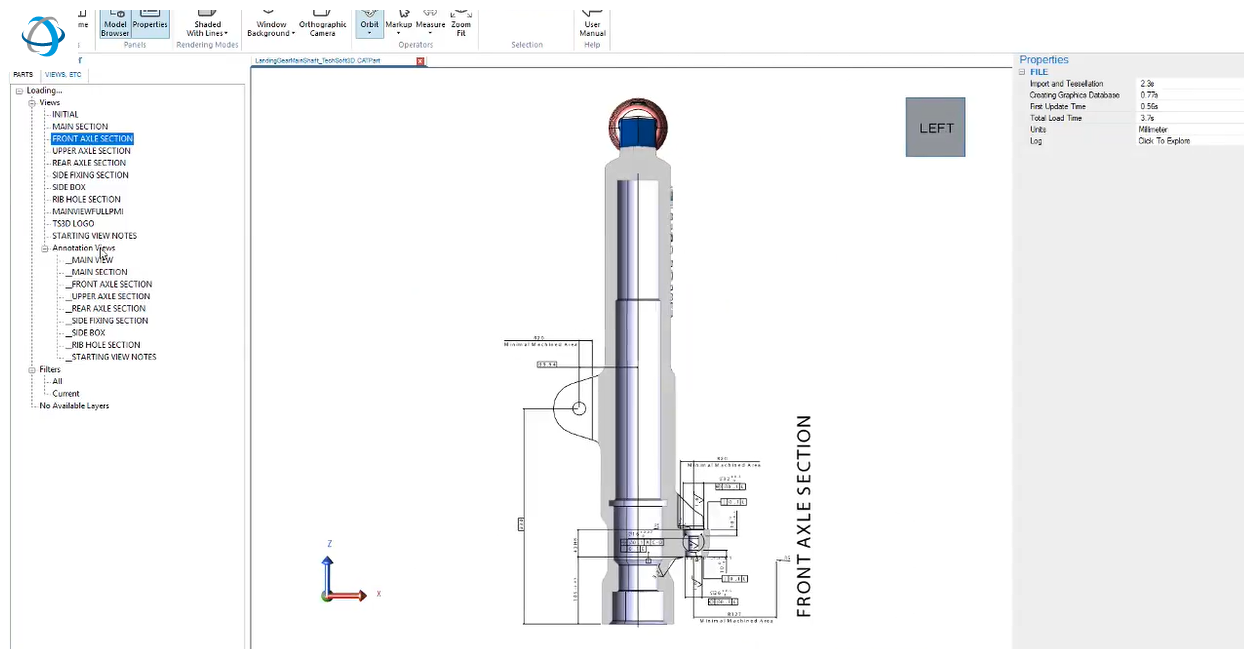The height and width of the screenshot is (649, 1244).
Task: Activate the Orbit operator
Action: pyautogui.click(x=370, y=20)
